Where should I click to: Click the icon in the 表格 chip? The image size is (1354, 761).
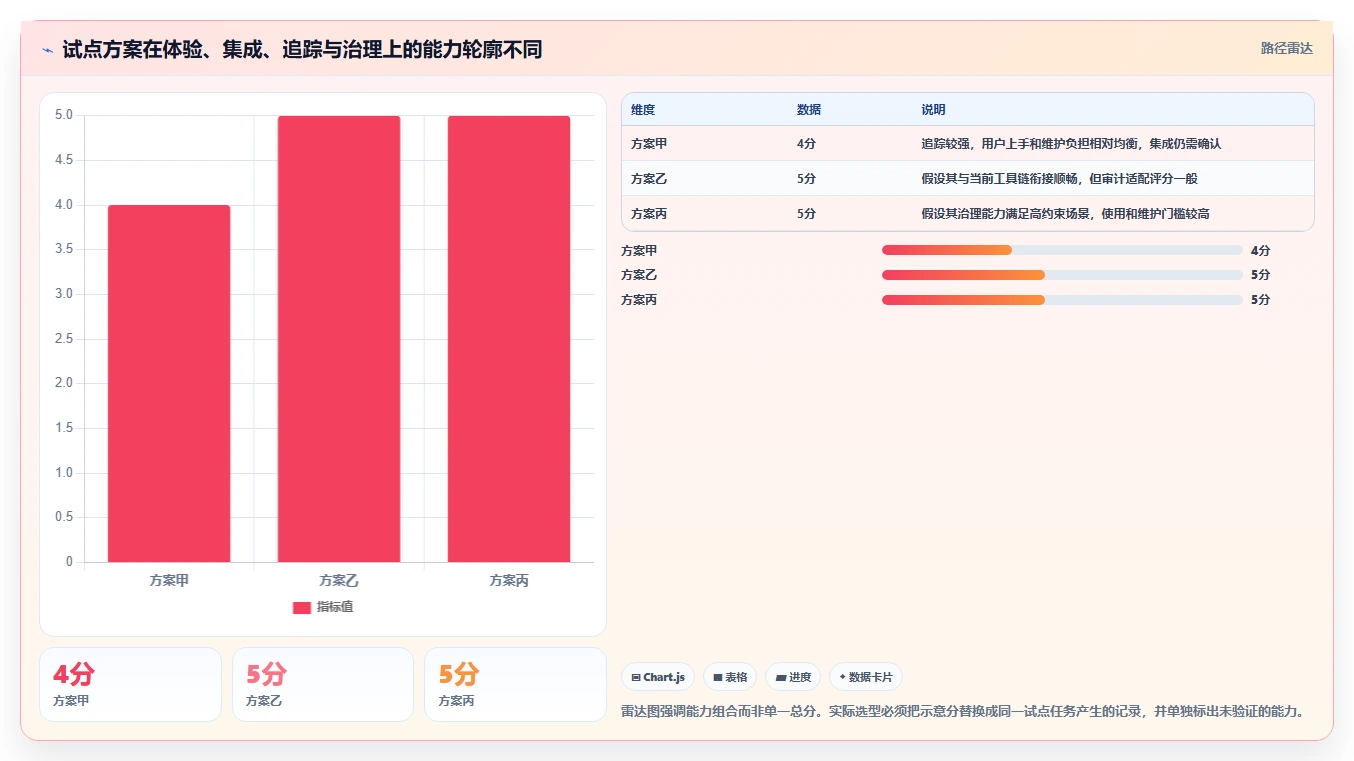[718, 677]
